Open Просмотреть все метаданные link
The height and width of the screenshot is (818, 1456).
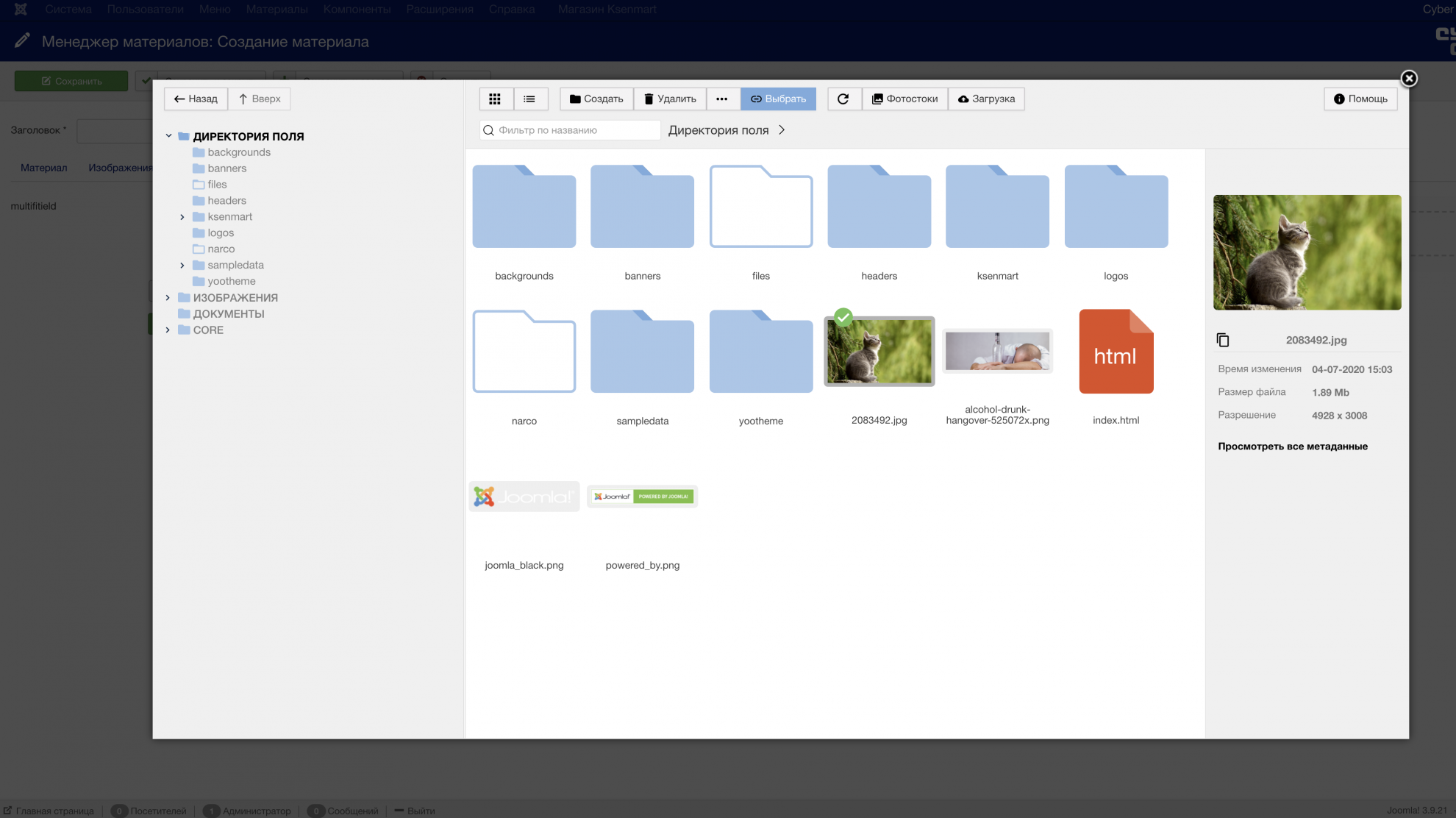[1292, 447]
